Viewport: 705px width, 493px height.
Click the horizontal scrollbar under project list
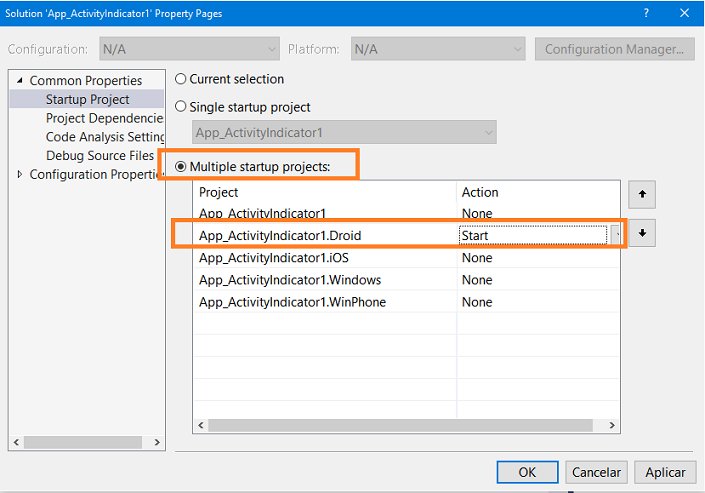click(x=400, y=425)
